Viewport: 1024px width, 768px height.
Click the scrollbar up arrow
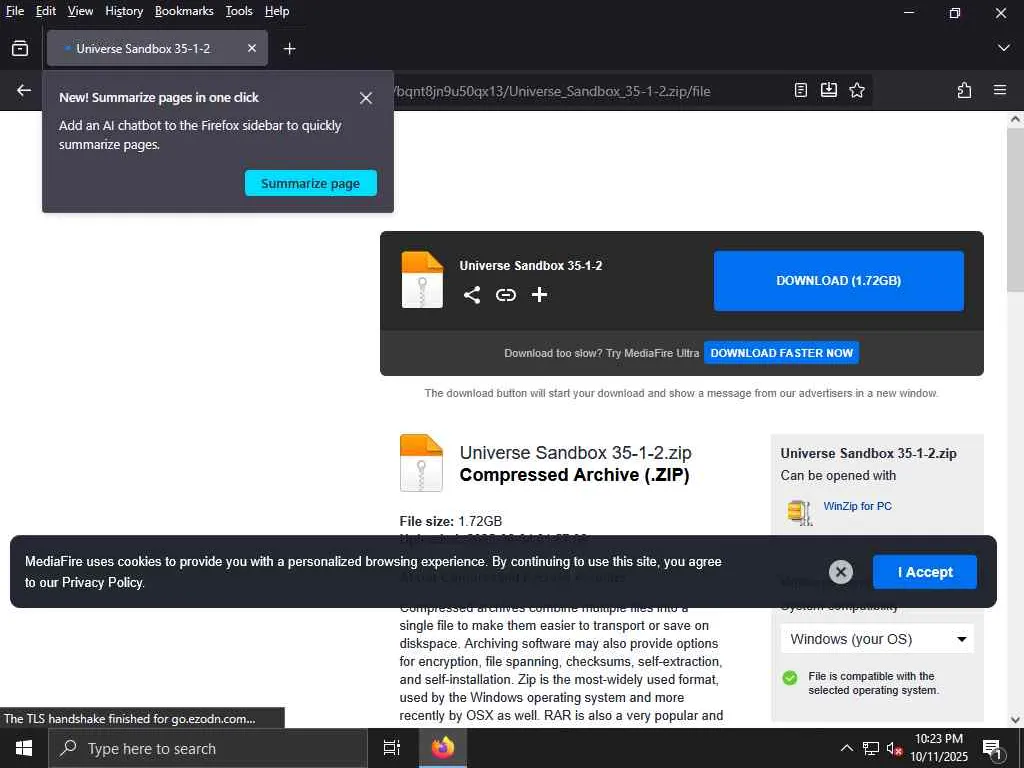[x=1015, y=120]
